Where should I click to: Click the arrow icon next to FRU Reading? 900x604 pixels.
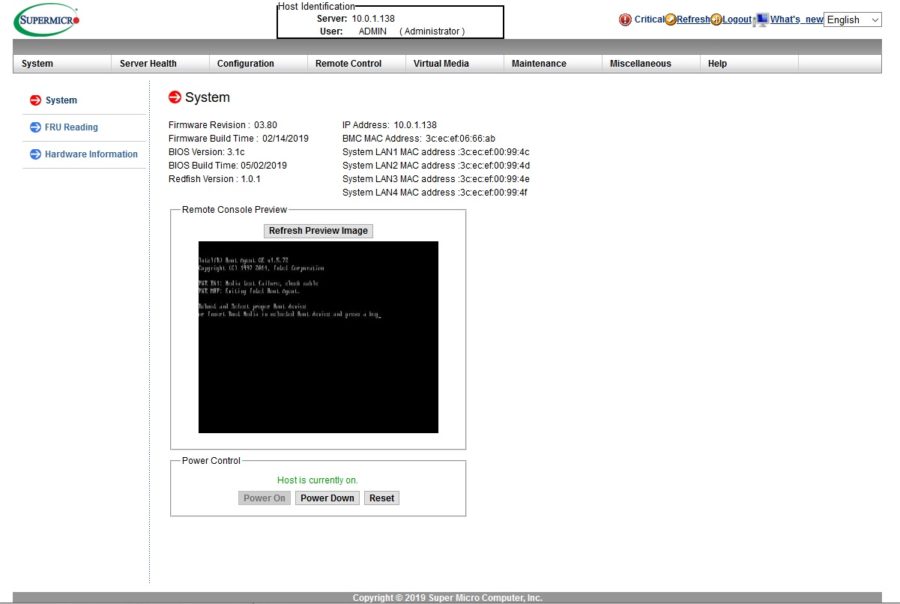click(37, 127)
